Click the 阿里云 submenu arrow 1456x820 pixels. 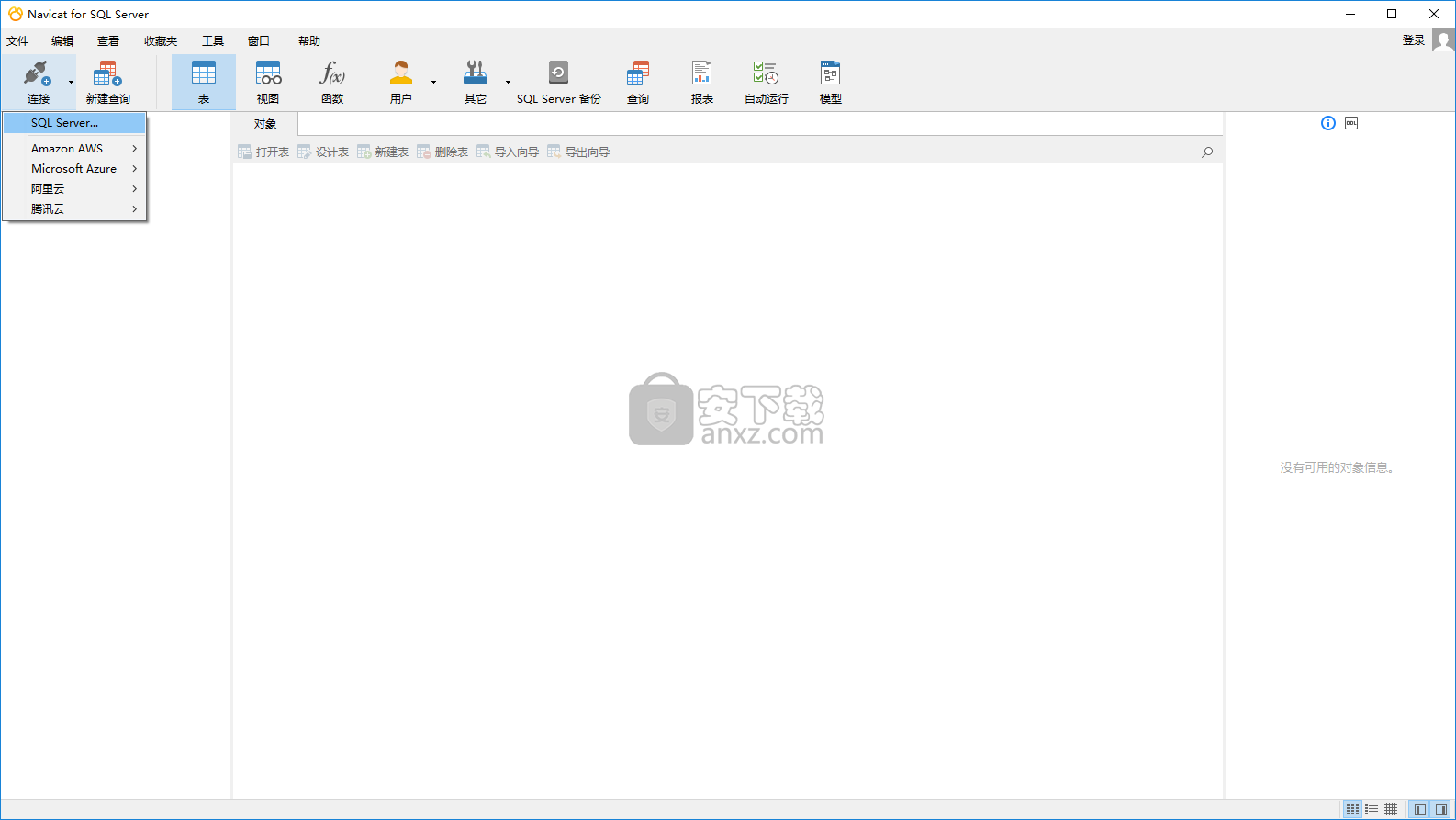pos(135,188)
